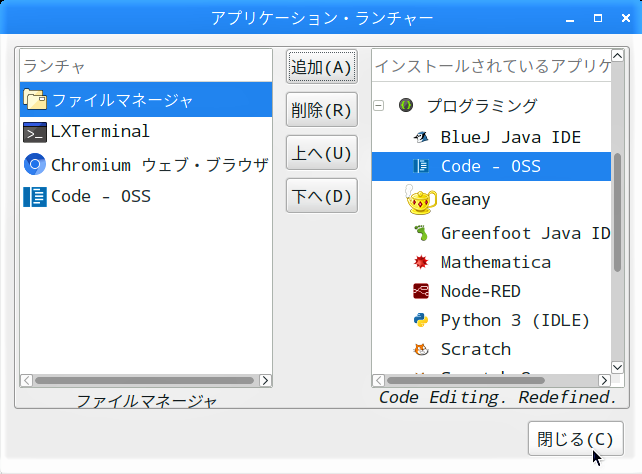Click the Code - OSS icon in launcher list
Viewport: 642px width, 474px height.
(35, 197)
